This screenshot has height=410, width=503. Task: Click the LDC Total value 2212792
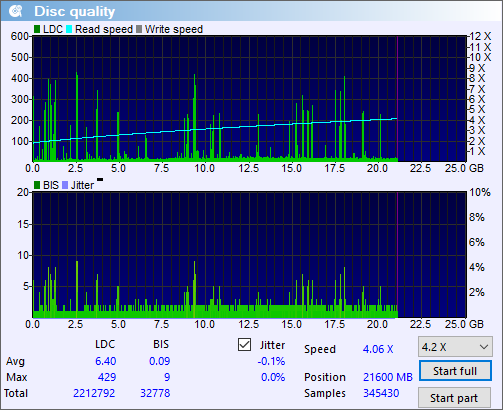(94, 393)
